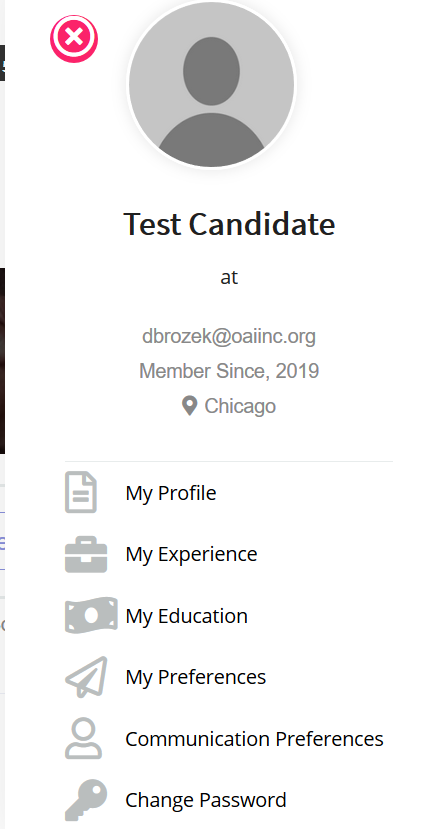Click the "at" text under the name
Viewport: 423px width, 829px height.
tap(229, 277)
